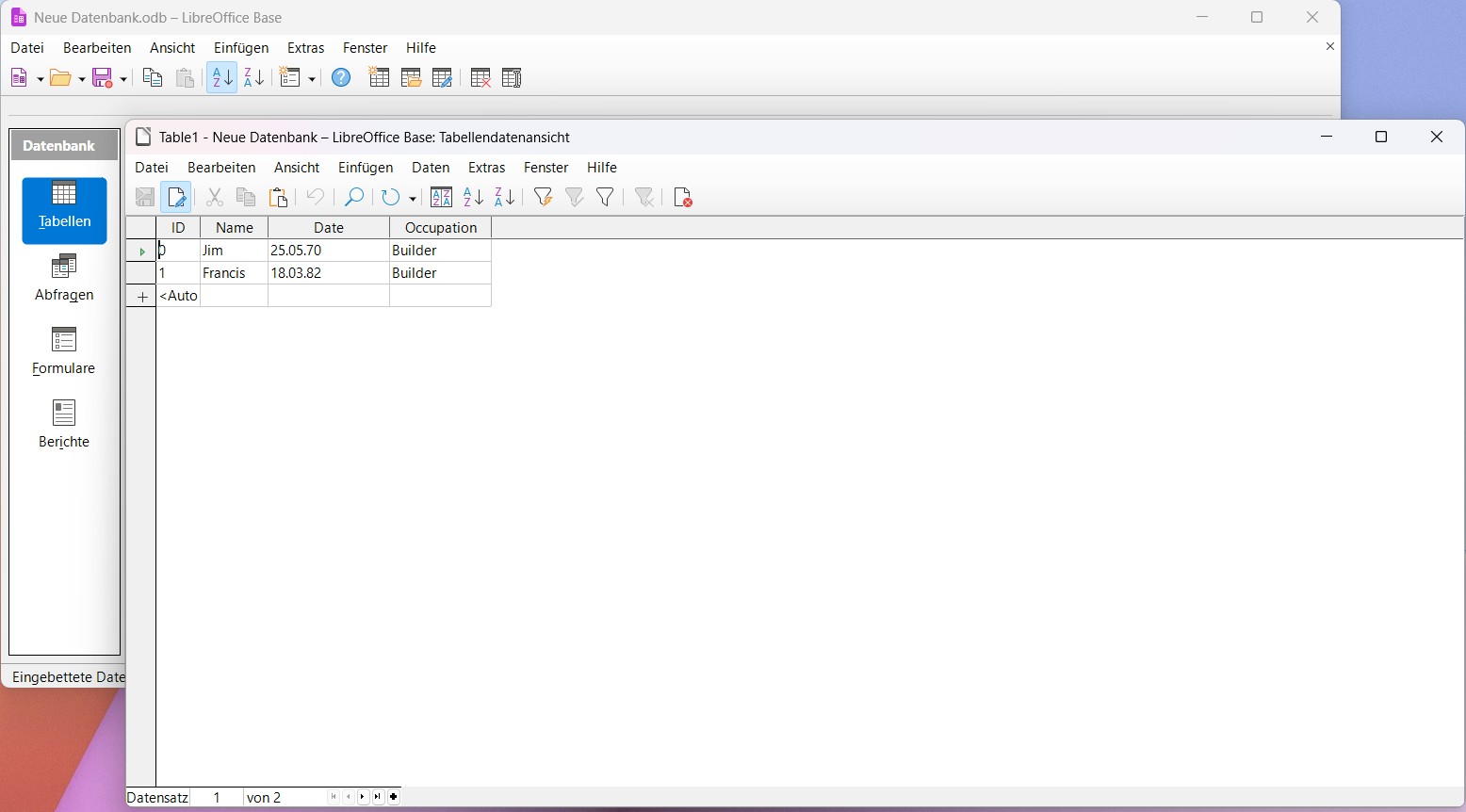1466x812 pixels.
Task: Click the refresh icon in Table1 toolbar
Action: (391, 197)
